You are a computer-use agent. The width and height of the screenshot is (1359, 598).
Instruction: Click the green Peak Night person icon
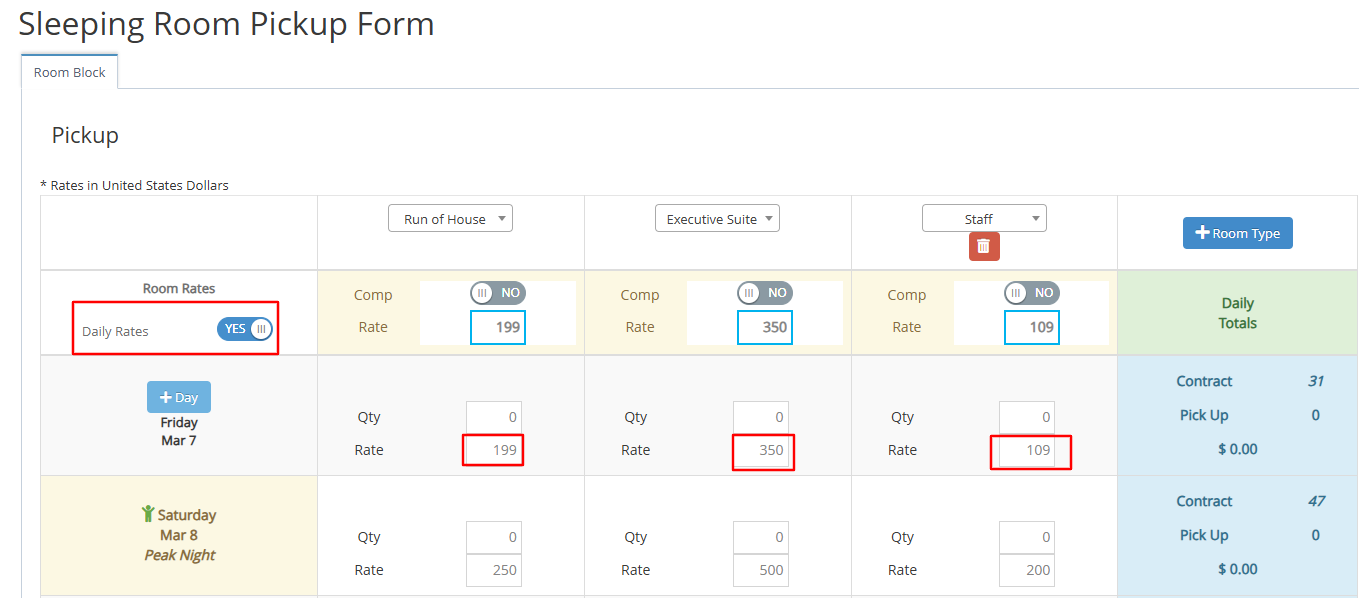pyautogui.click(x=148, y=514)
